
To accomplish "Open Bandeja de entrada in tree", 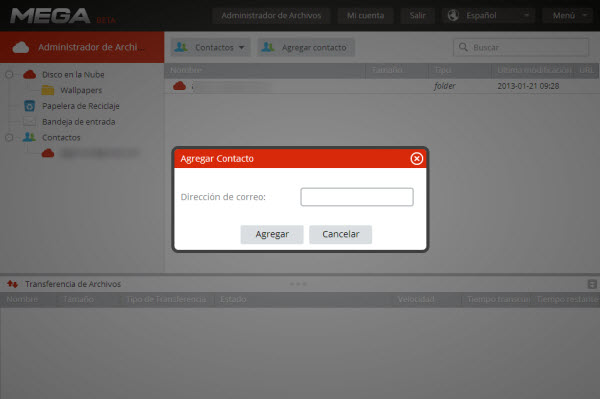I will [78, 122].
